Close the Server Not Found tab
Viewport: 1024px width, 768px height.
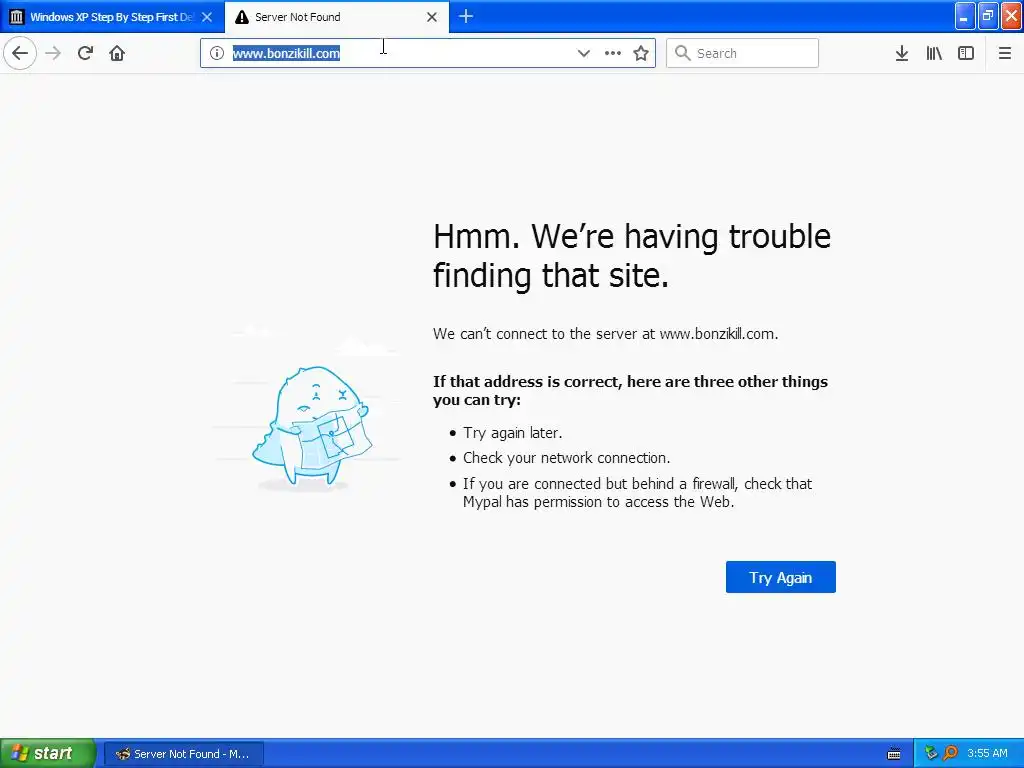(432, 17)
